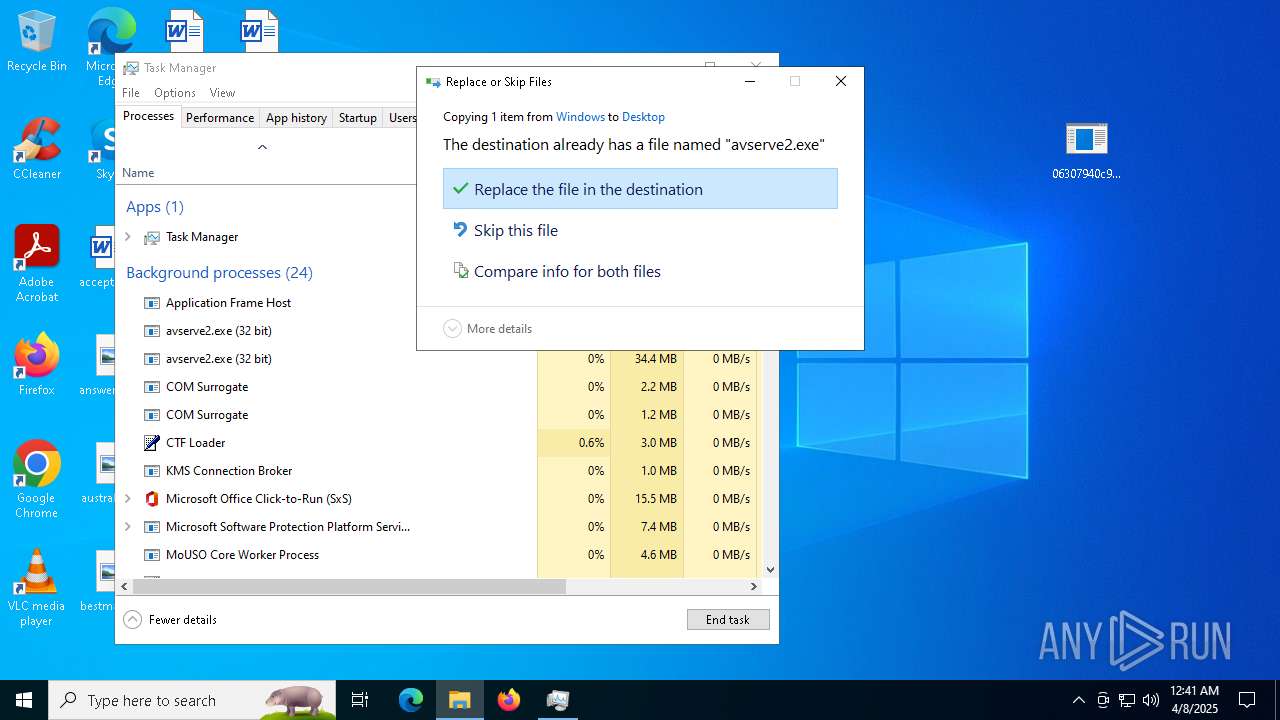Open the Options menu in Task Manager
The height and width of the screenshot is (720, 1280).
[175, 93]
